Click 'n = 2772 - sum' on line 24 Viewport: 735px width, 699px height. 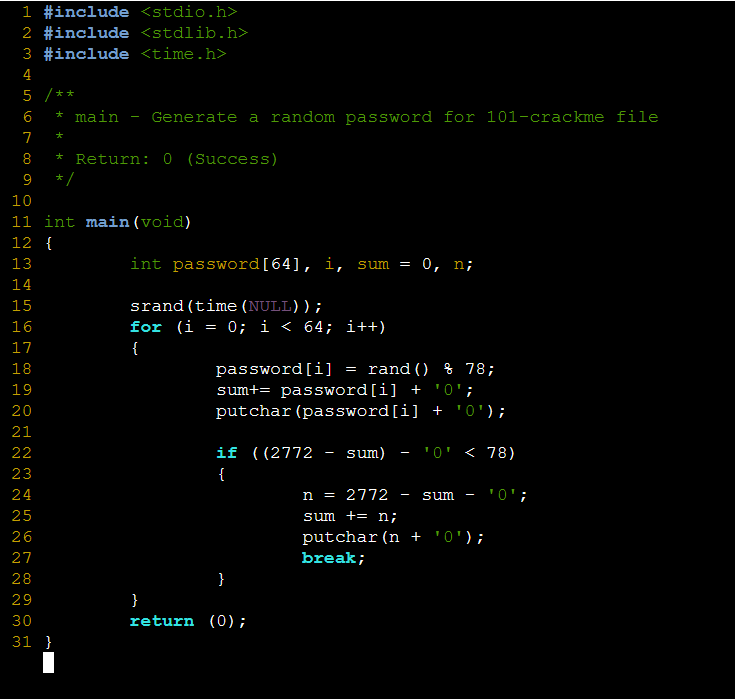378,496
